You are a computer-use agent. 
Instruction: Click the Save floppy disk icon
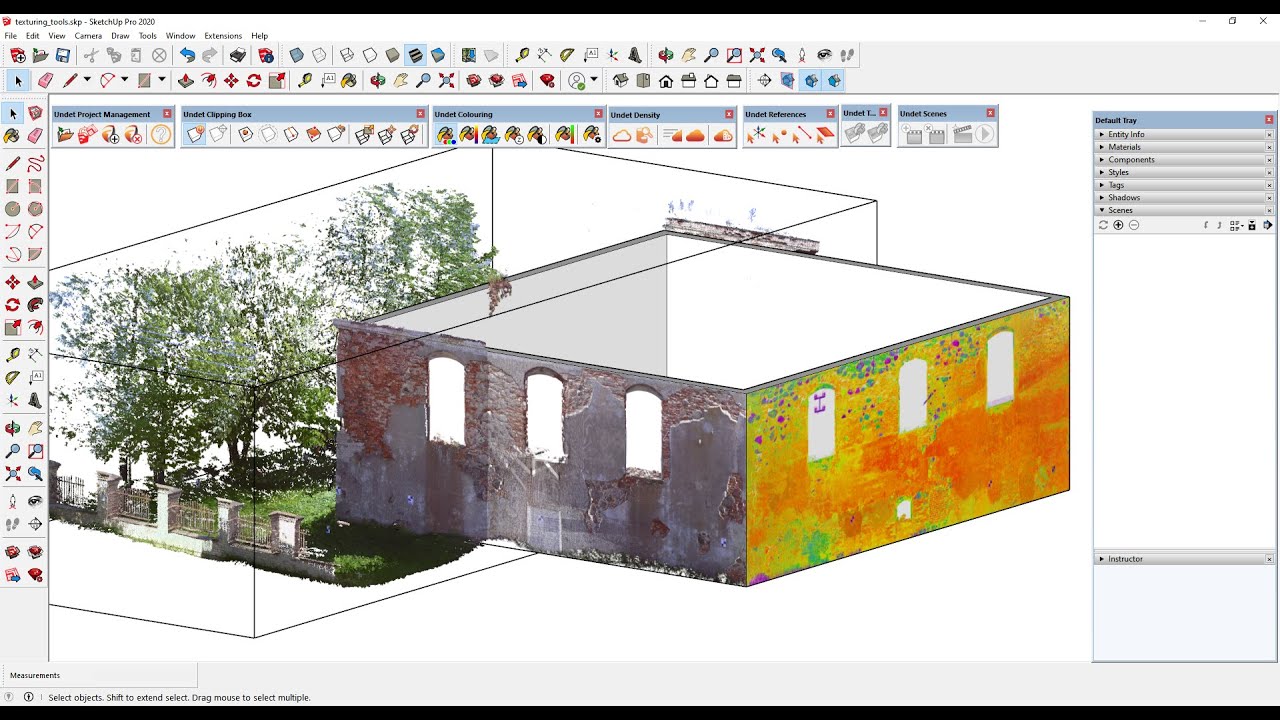[63, 55]
